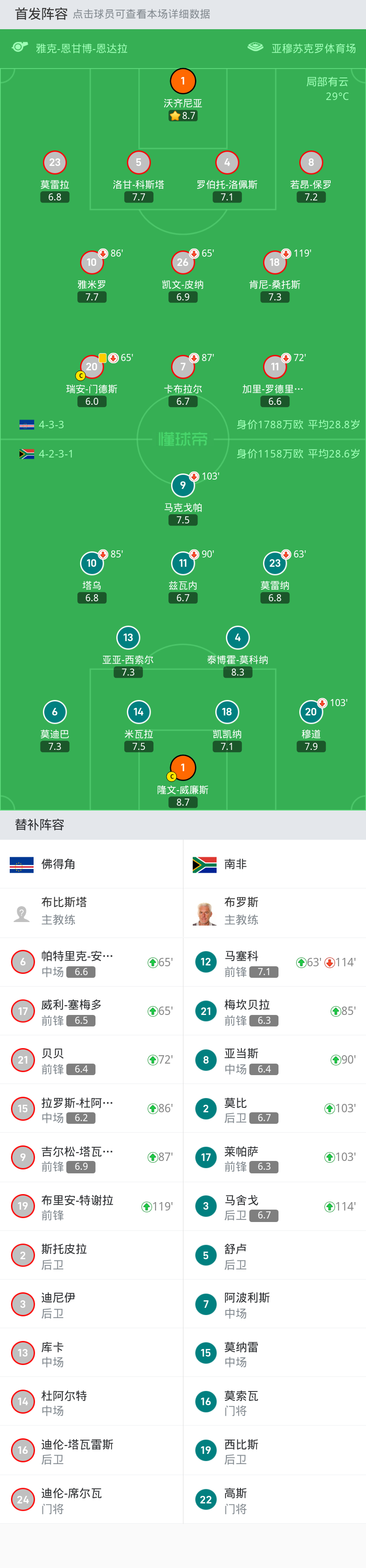Tap the referee whistle icon
This screenshot has height=1568, width=366.
20,47
